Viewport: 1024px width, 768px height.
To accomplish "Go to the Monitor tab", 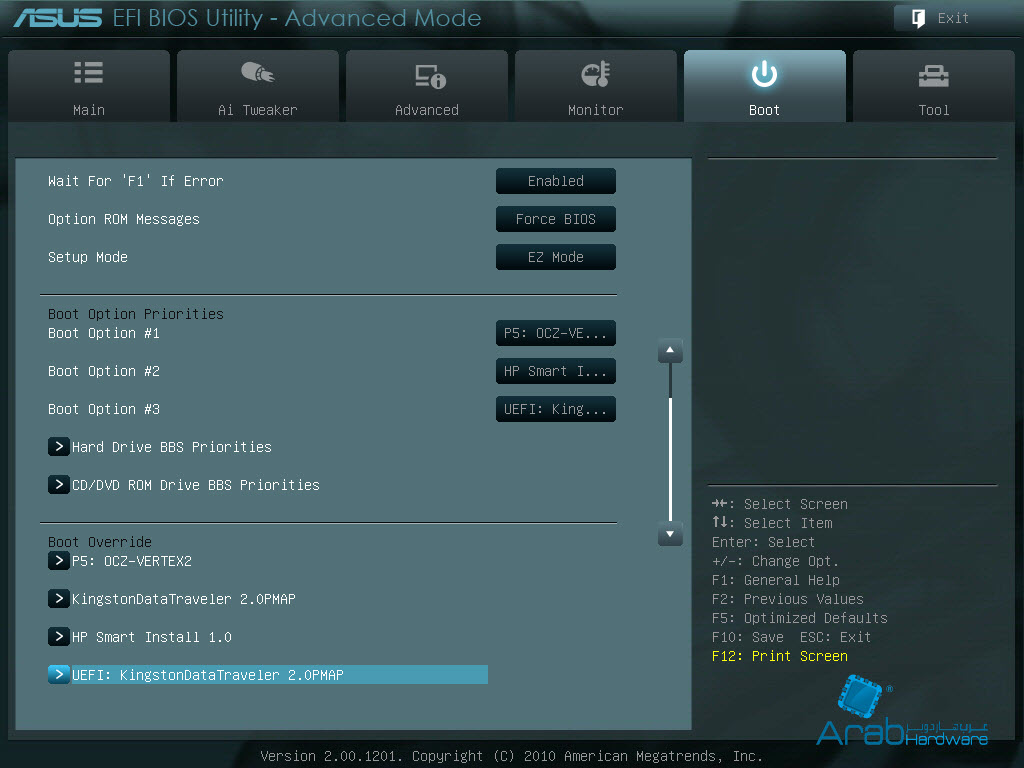I will coord(596,86).
